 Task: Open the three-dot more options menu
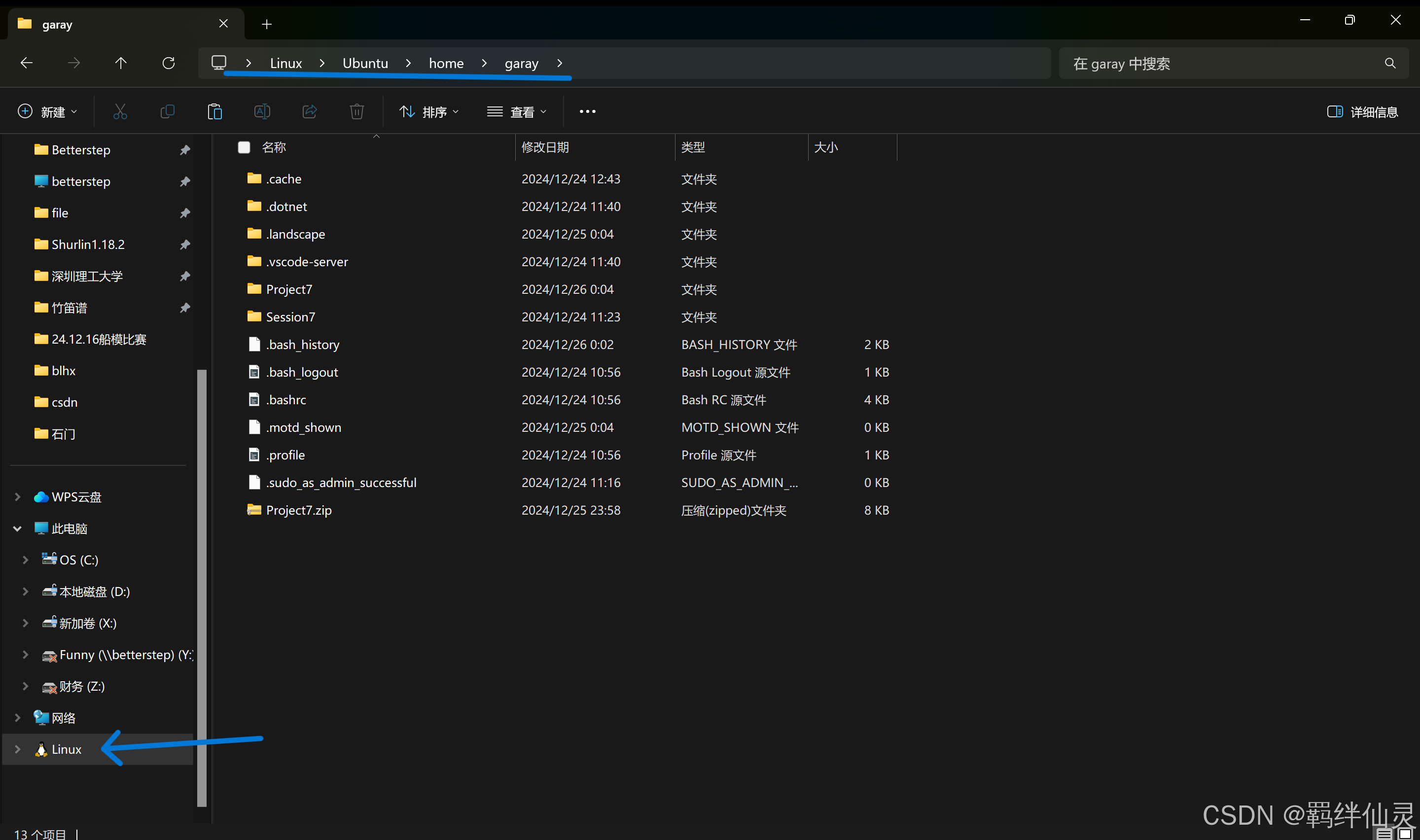(587, 111)
